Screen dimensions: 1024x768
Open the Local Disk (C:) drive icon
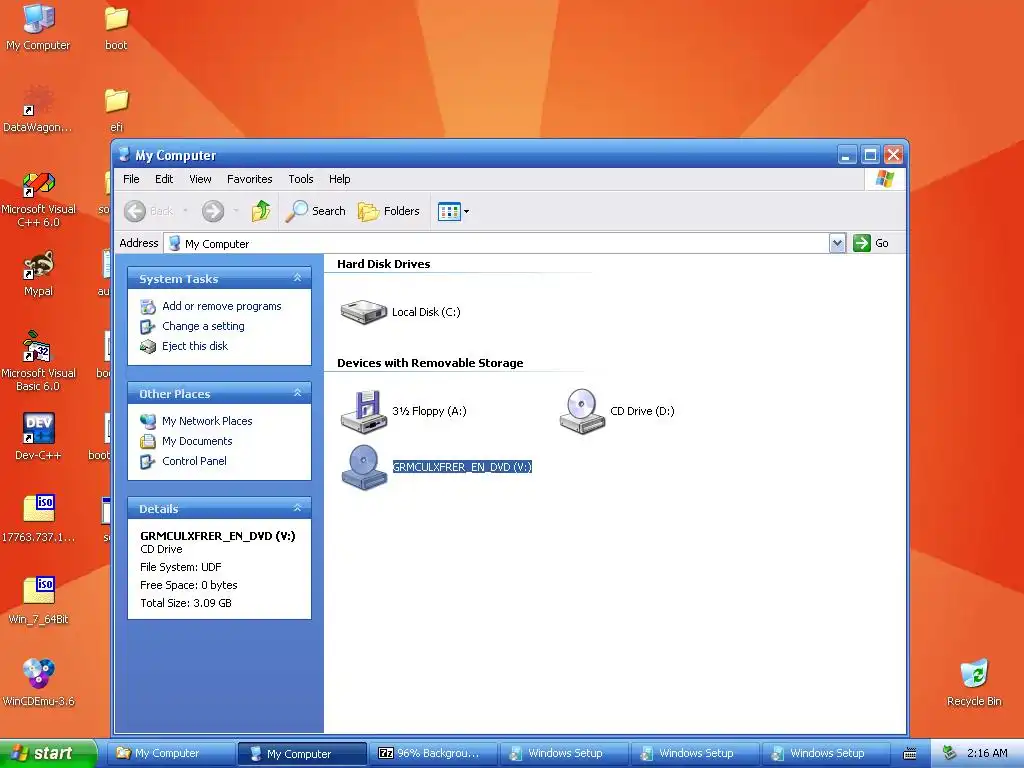pos(364,312)
